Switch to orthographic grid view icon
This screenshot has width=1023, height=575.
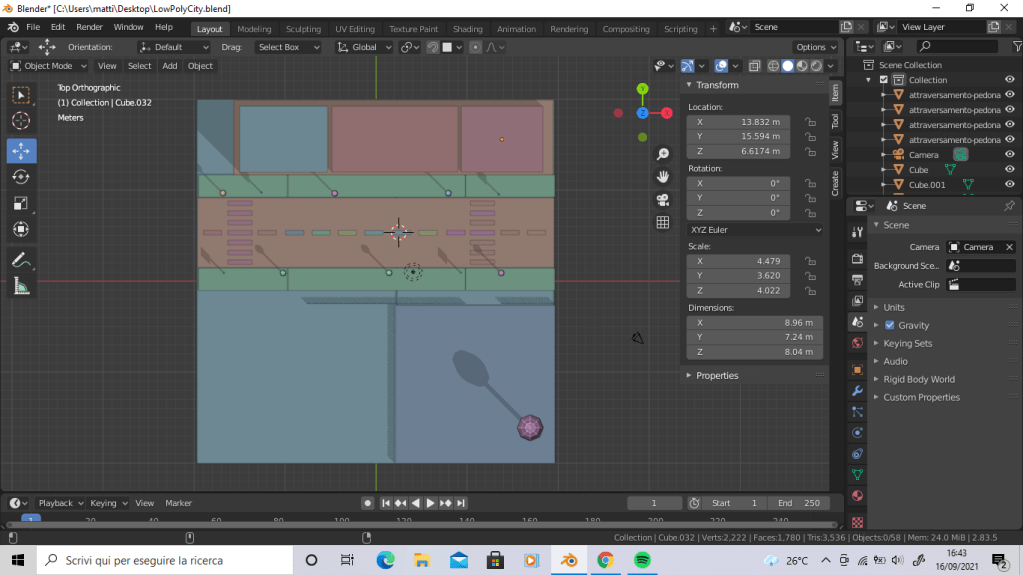pyautogui.click(x=662, y=223)
